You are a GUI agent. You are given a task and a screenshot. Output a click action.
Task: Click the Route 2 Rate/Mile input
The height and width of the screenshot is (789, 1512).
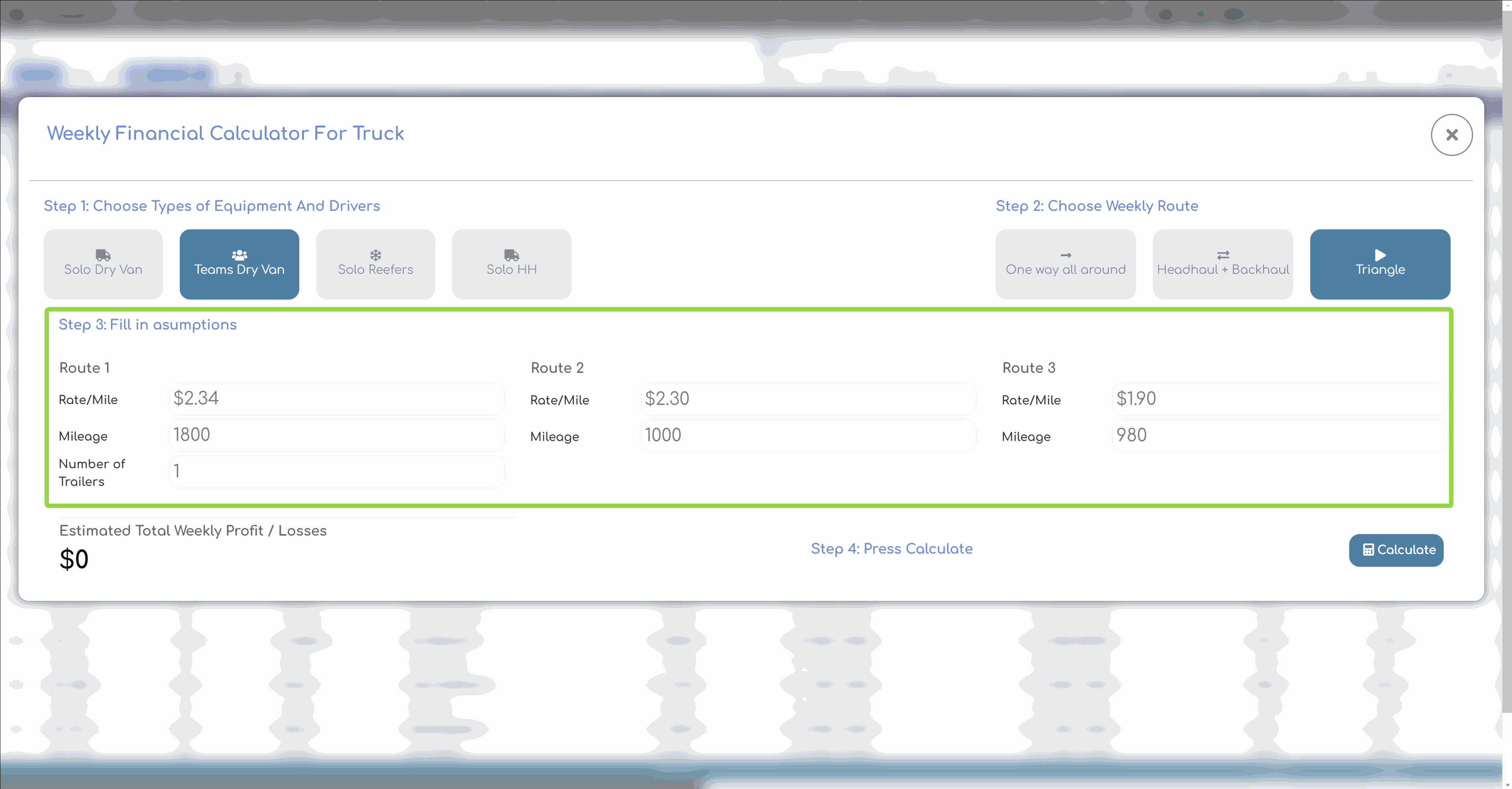pos(808,399)
